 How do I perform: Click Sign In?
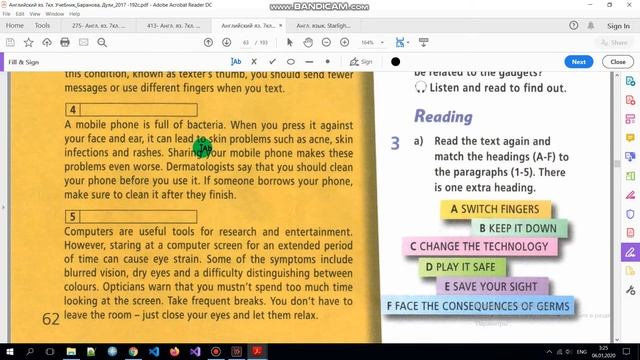click(618, 26)
